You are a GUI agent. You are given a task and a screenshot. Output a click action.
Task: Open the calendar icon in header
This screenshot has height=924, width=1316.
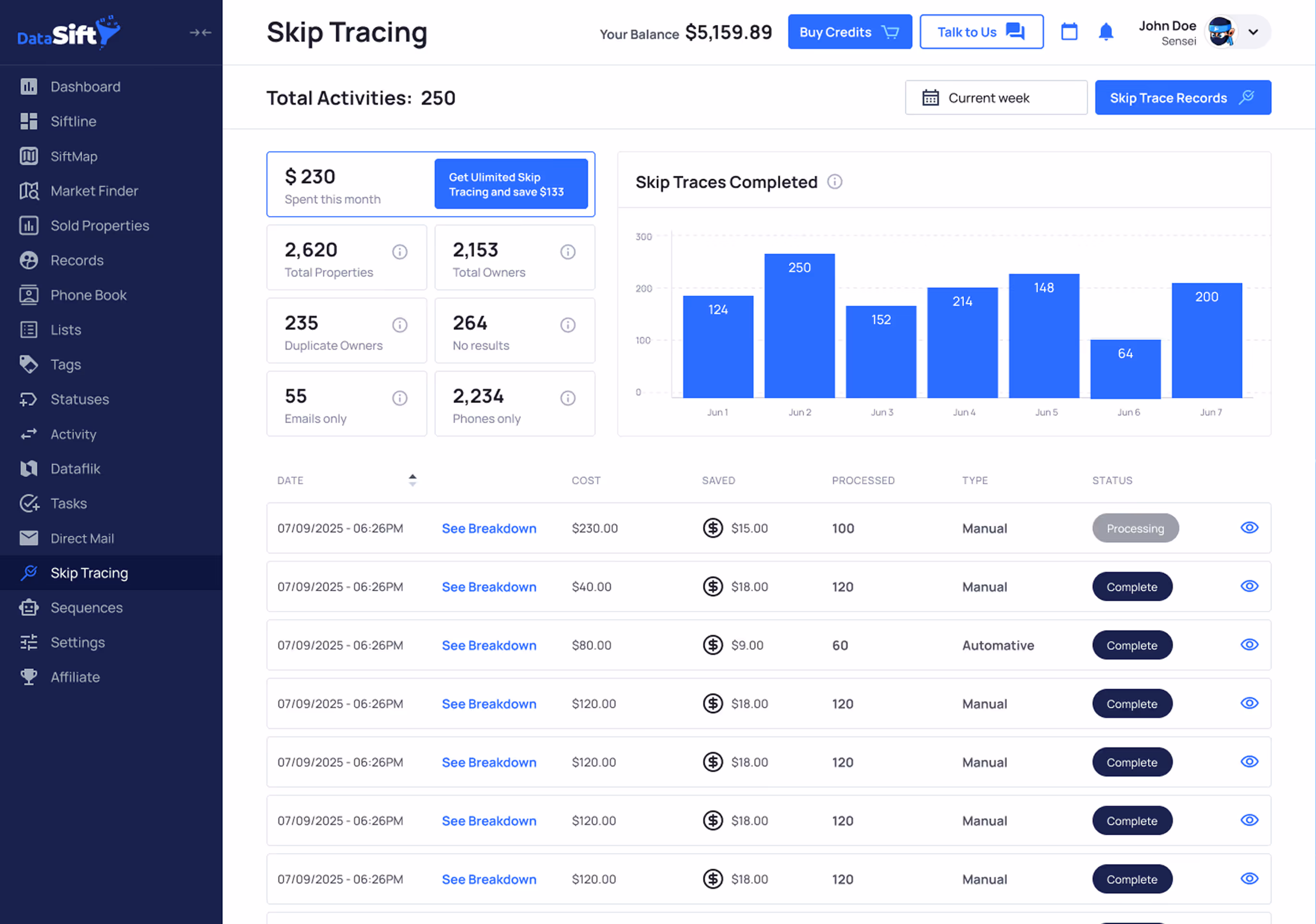tap(1069, 32)
